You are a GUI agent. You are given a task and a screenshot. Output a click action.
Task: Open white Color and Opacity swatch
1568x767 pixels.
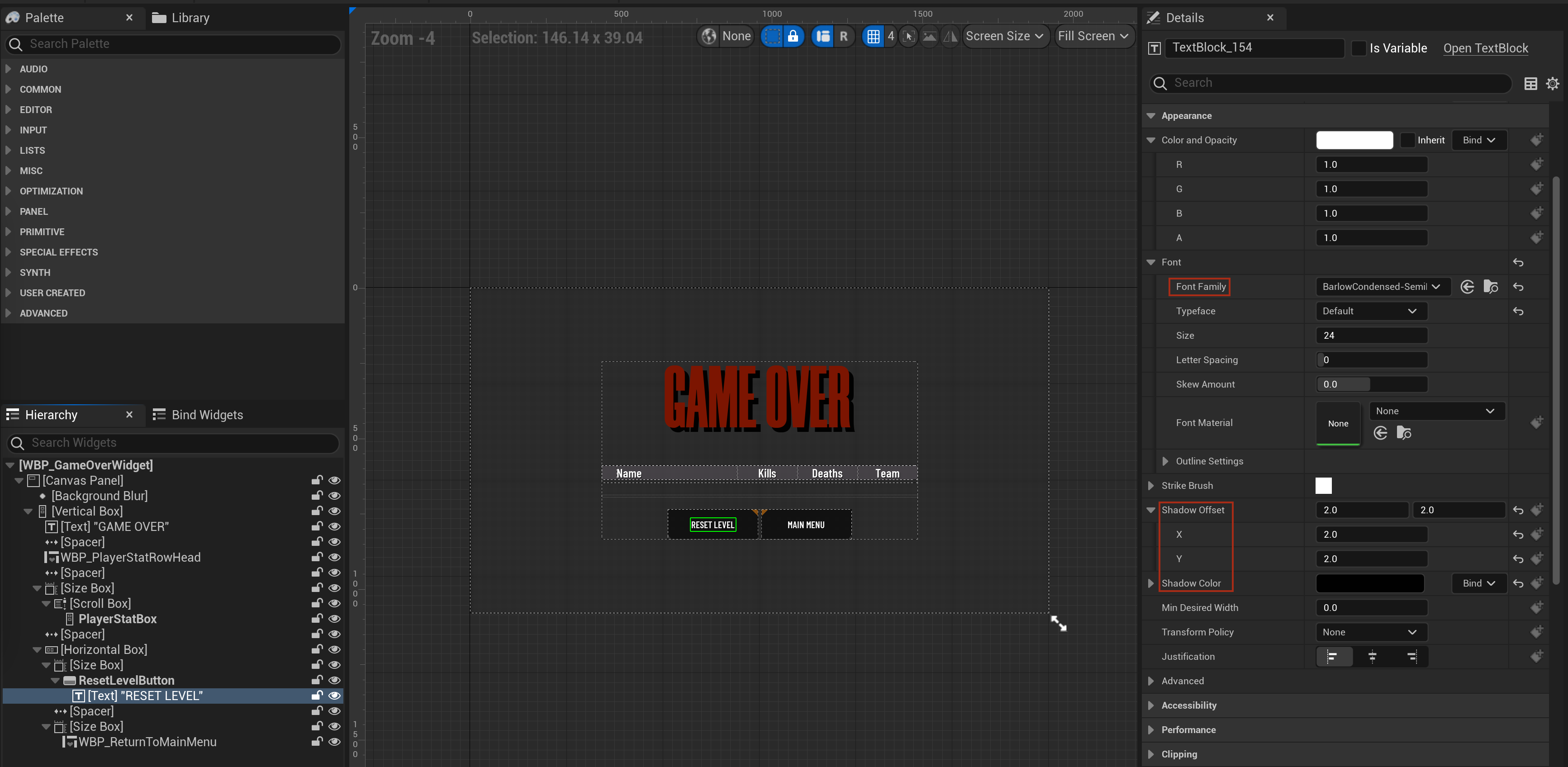click(1354, 140)
